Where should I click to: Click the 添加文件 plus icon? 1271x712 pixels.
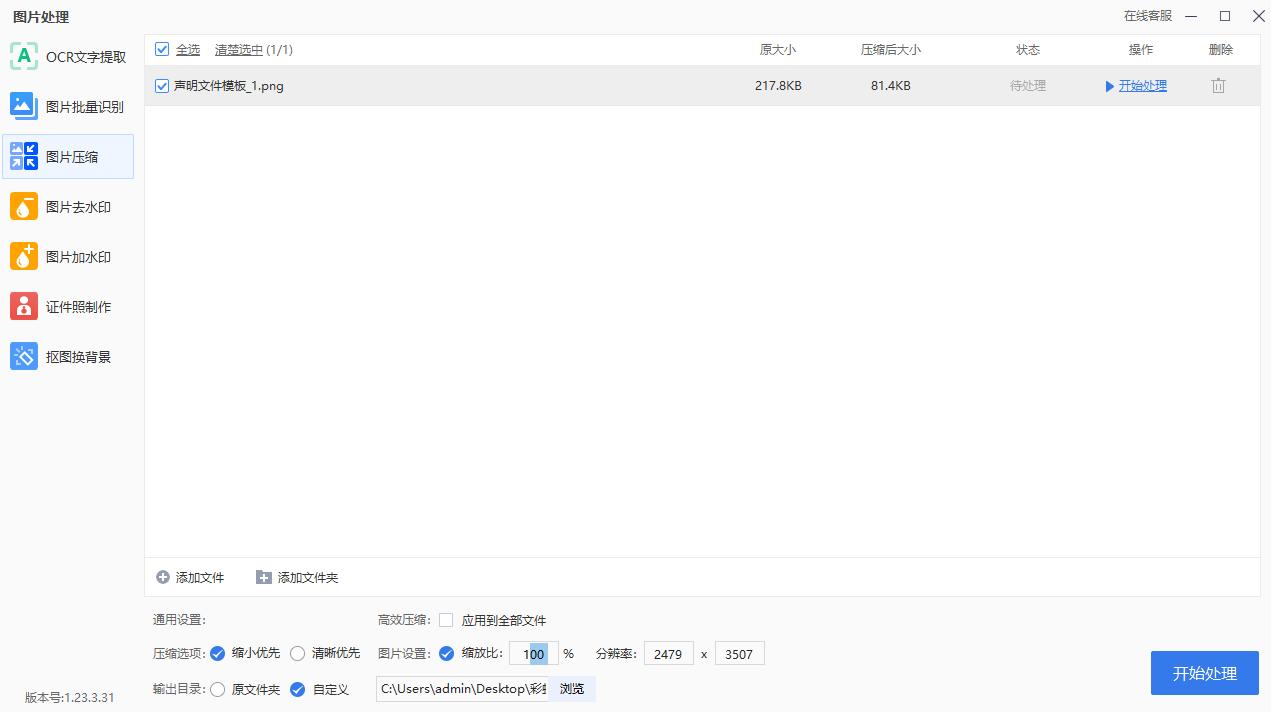pyautogui.click(x=162, y=577)
